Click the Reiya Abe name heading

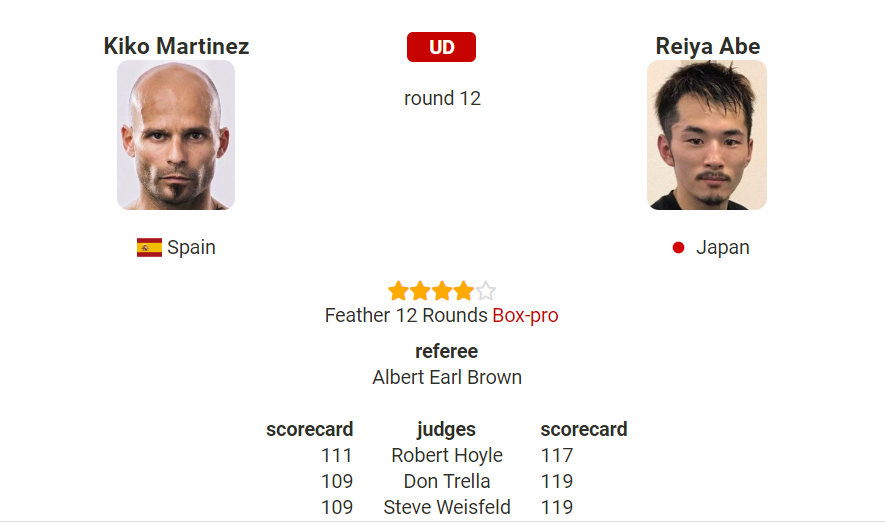708,46
